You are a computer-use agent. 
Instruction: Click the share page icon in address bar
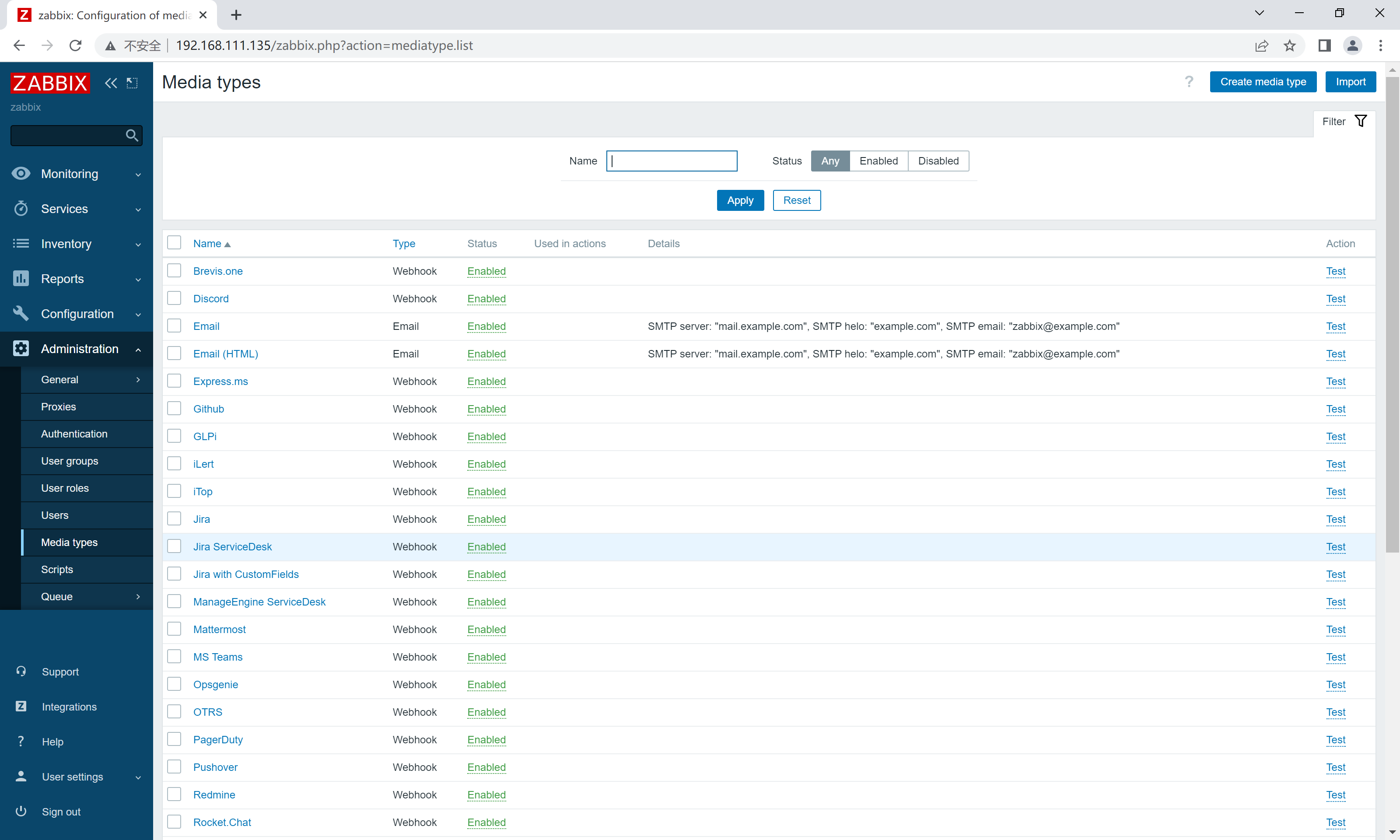(x=1261, y=46)
